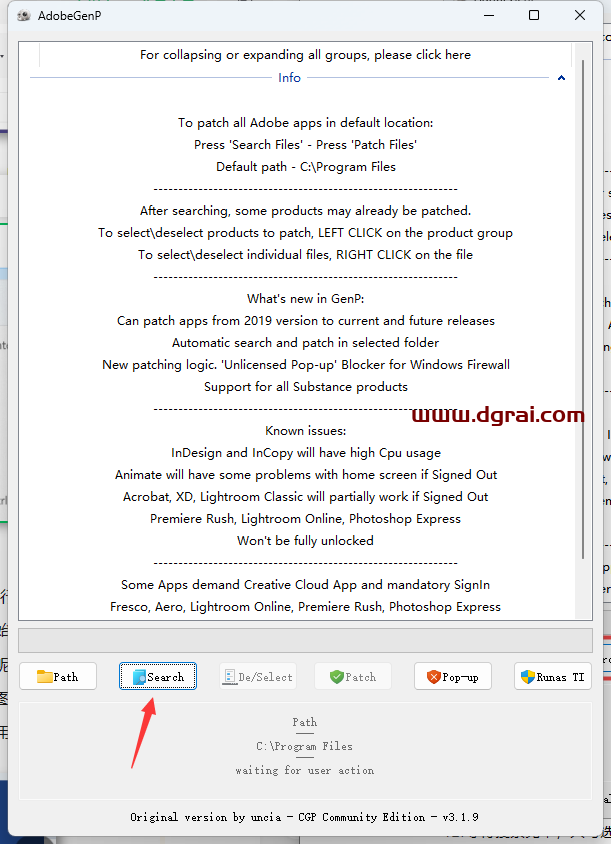The height and width of the screenshot is (844, 611).
Task: Click the blue Search files icon
Action: pyautogui.click(x=139, y=677)
